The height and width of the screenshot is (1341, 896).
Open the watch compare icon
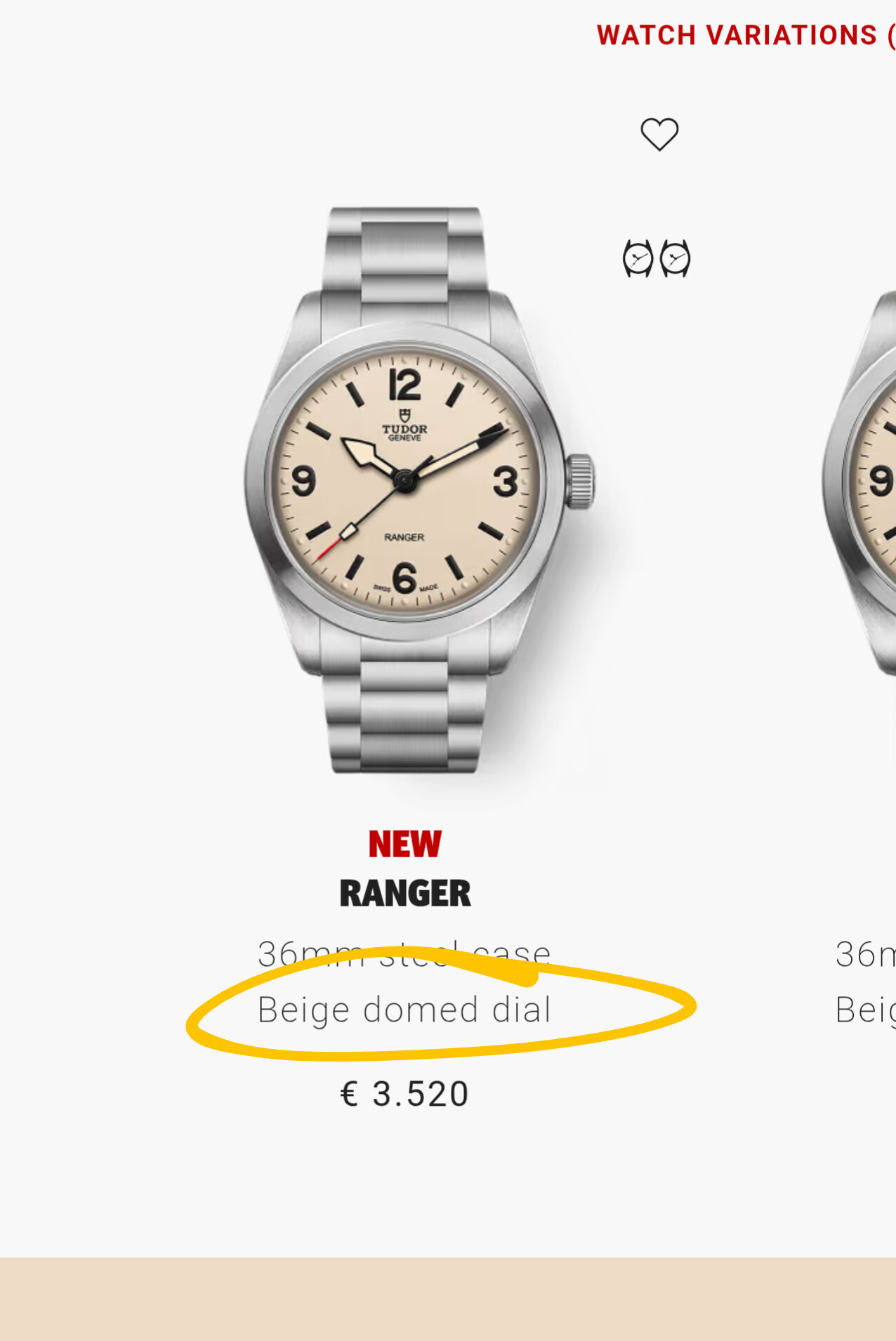pos(657,258)
